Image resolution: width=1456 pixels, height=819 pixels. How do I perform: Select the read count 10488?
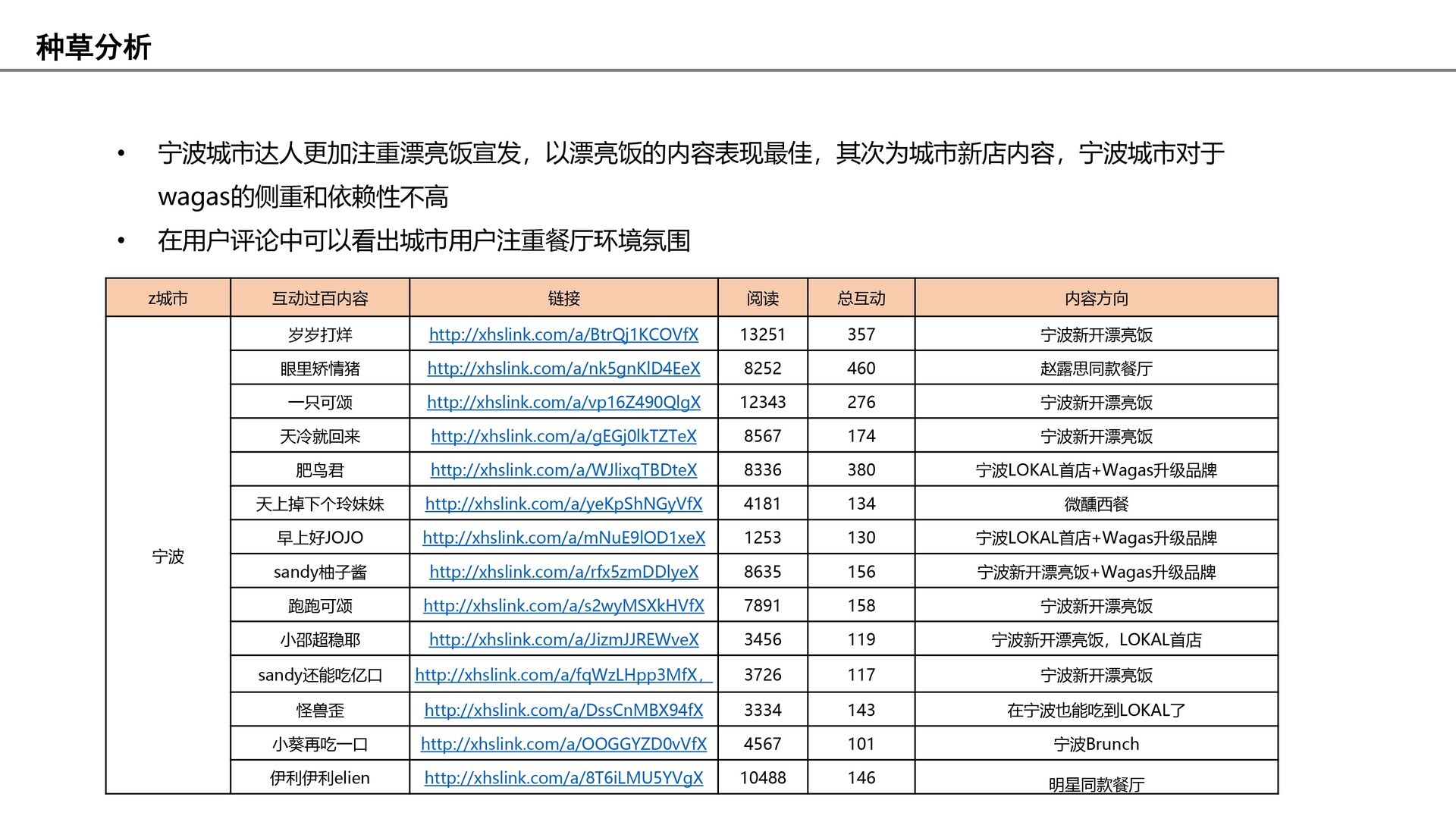pyautogui.click(x=763, y=778)
